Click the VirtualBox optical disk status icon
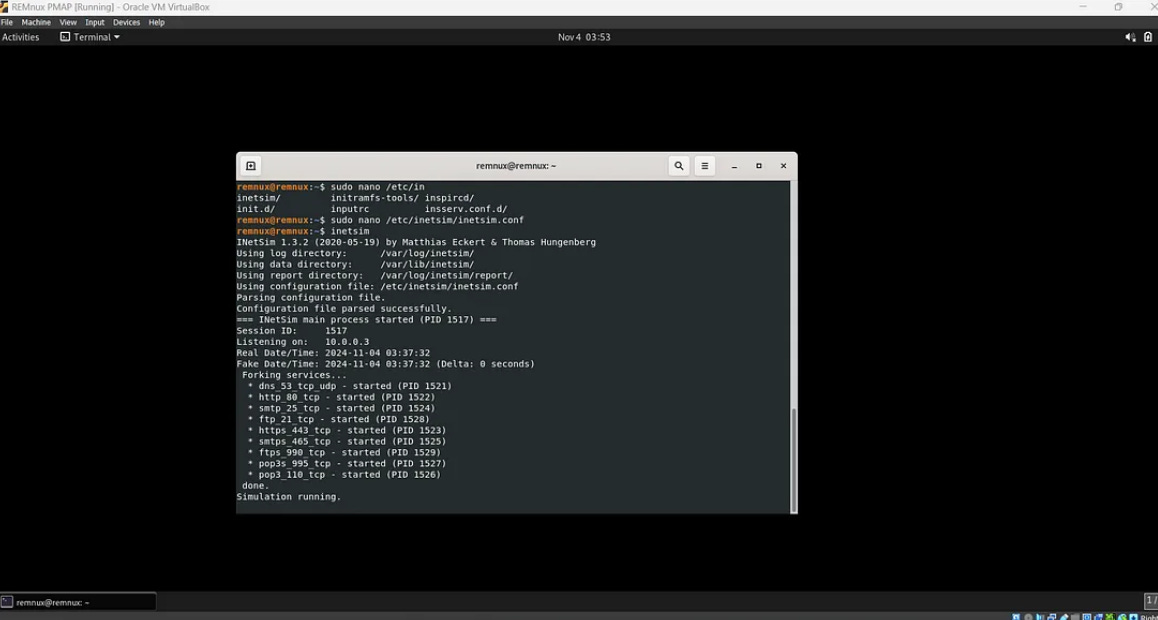Viewport: 1158px width, 620px height. (x=1029, y=616)
